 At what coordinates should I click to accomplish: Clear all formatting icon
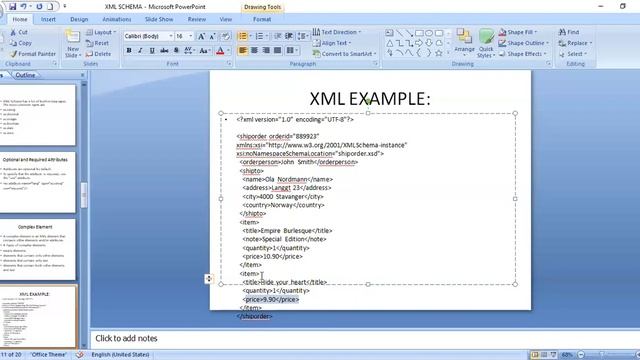pyautogui.click(x=226, y=36)
